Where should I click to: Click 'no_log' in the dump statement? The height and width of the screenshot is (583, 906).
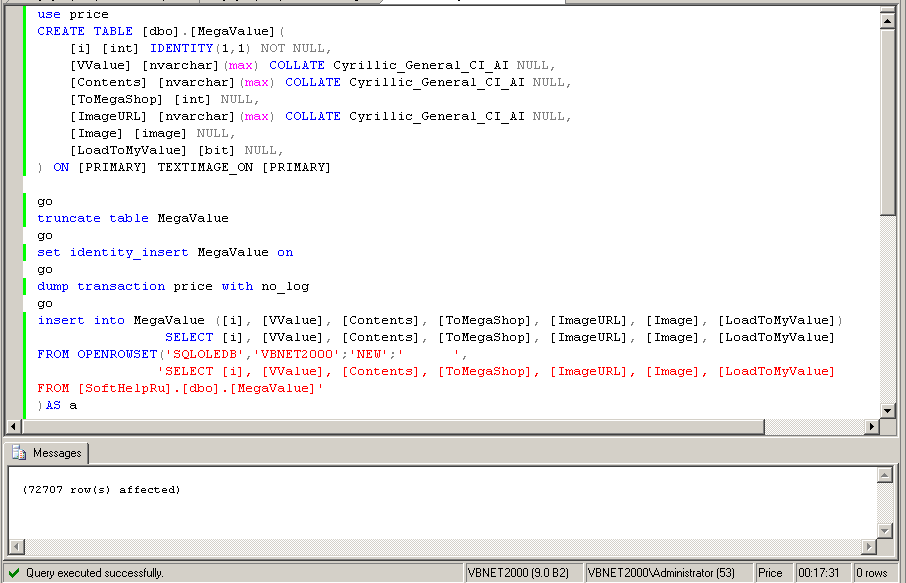(x=285, y=287)
